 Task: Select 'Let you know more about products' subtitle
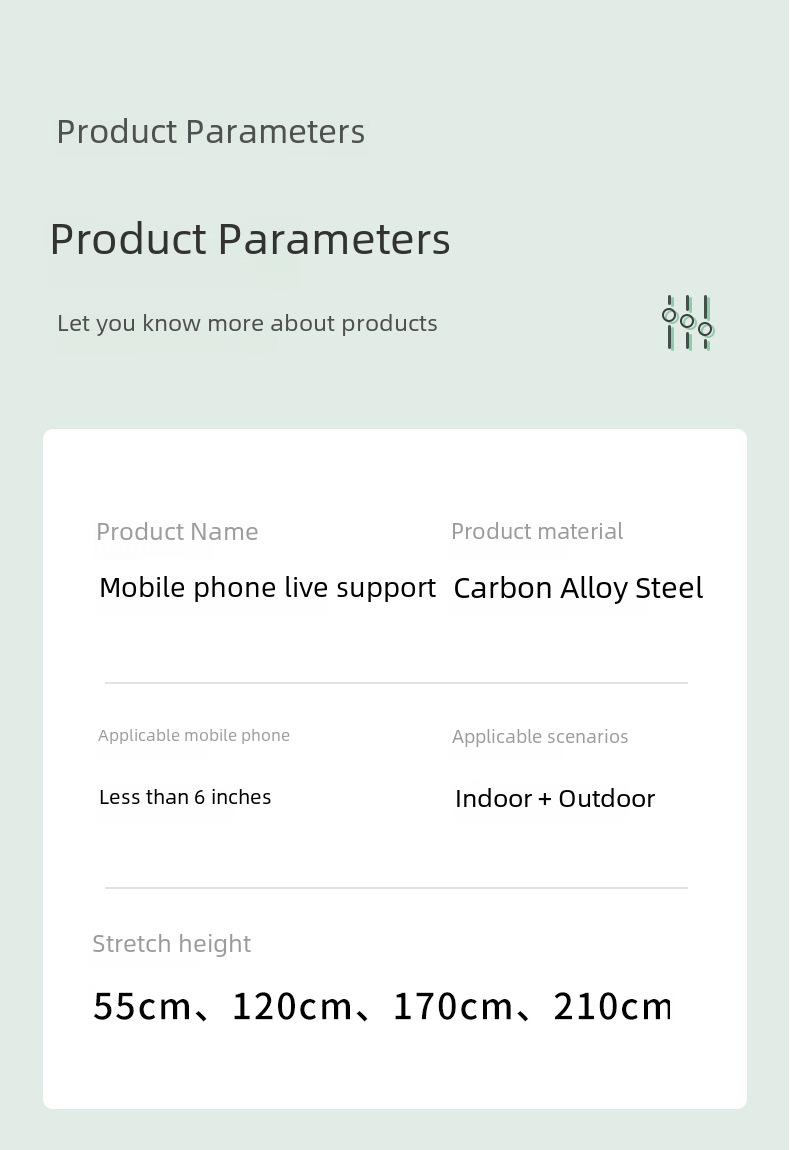[247, 323]
